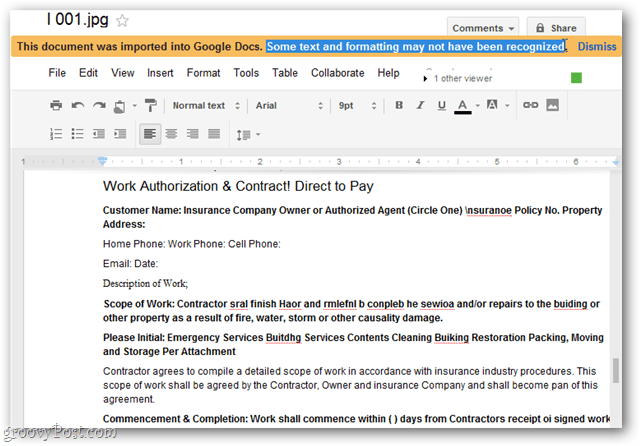The width and height of the screenshot is (640, 446).
Task: Dismiss the import notification banner
Action: 597,47
